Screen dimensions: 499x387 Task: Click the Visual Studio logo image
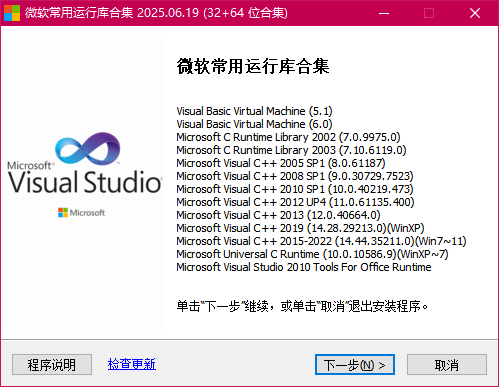click(x=85, y=163)
